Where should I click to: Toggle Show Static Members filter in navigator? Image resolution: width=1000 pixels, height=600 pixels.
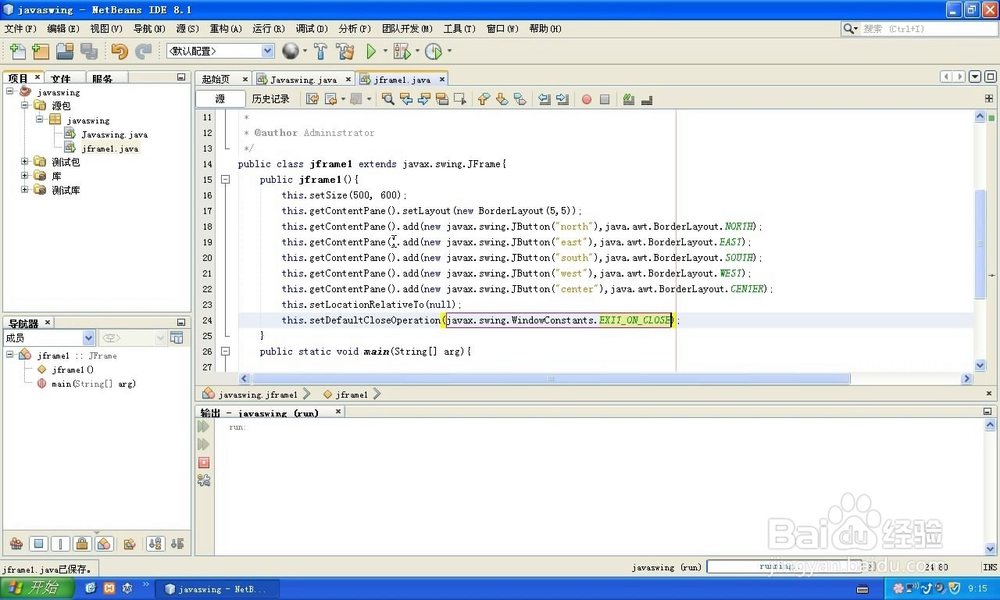[x=60, y=544]
